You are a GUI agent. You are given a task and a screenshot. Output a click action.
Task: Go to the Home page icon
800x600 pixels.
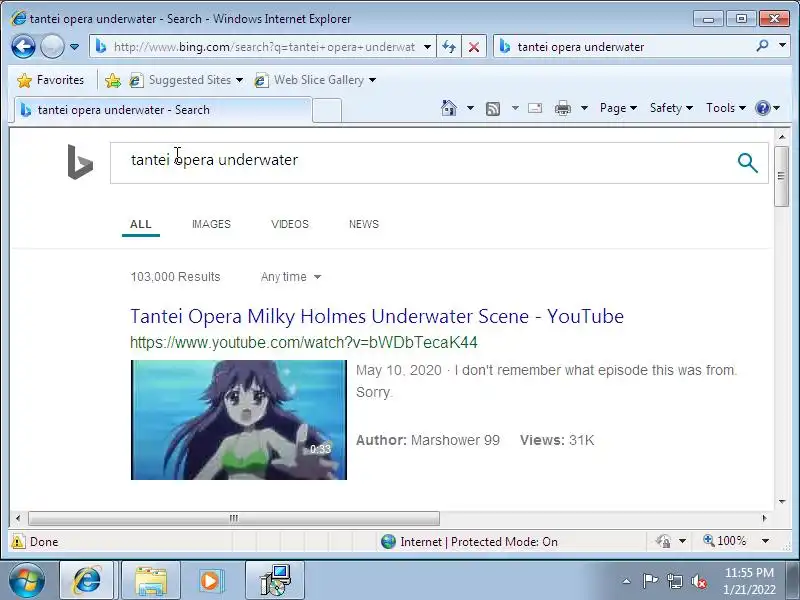(x=448, y=108)
